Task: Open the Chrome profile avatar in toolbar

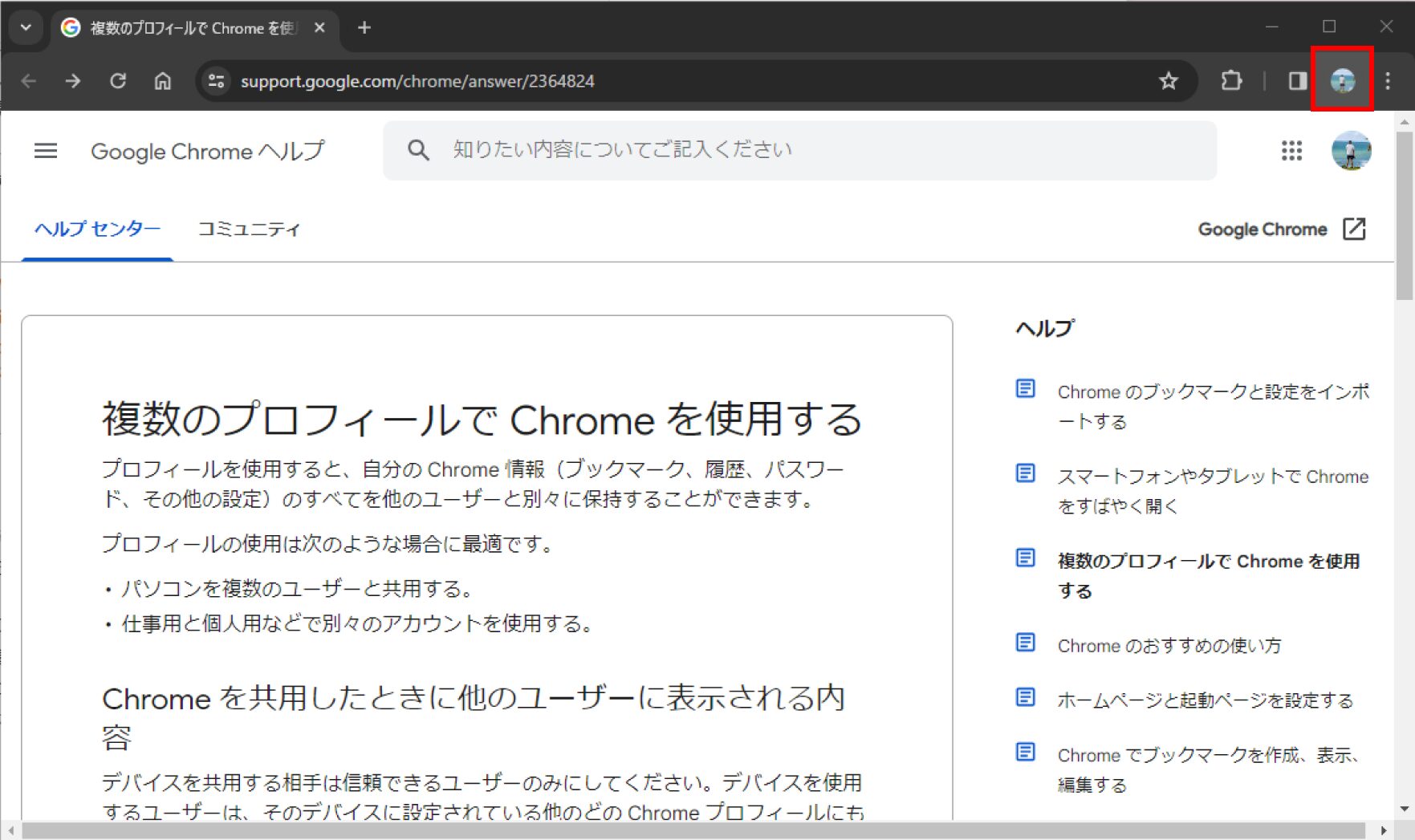Action: [1343, 80]
